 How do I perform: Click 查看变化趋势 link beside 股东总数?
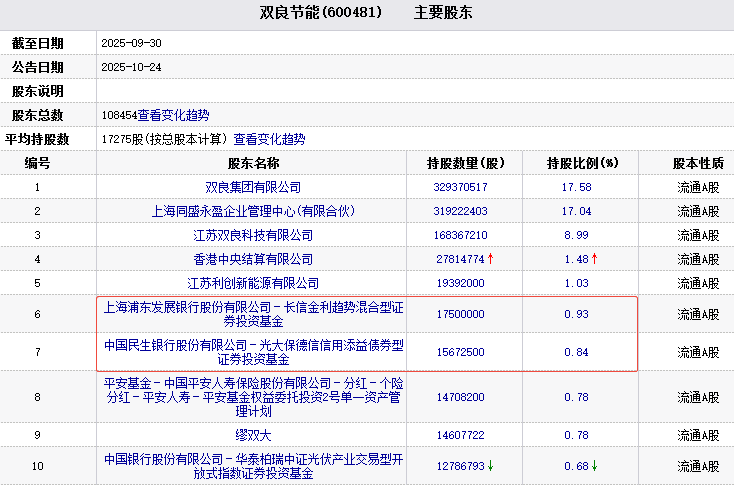(x=173, y=115)
